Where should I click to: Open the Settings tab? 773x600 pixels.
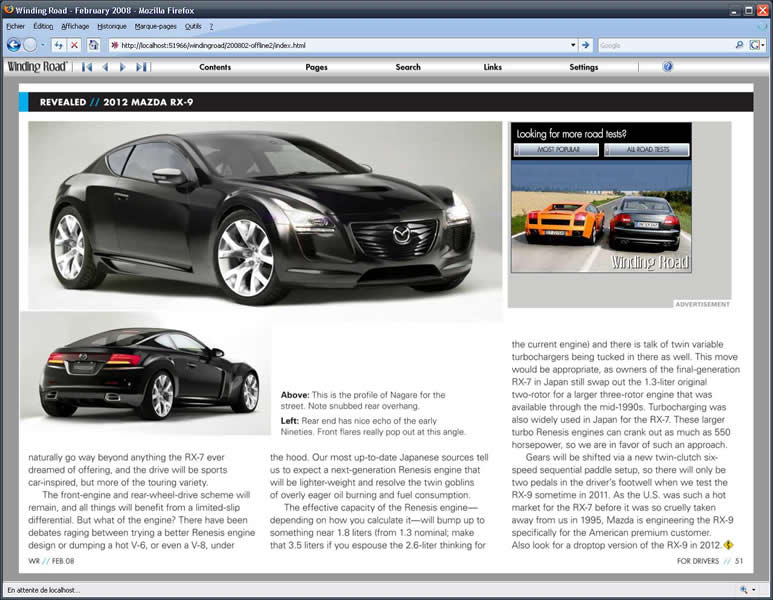pos(584,67)
